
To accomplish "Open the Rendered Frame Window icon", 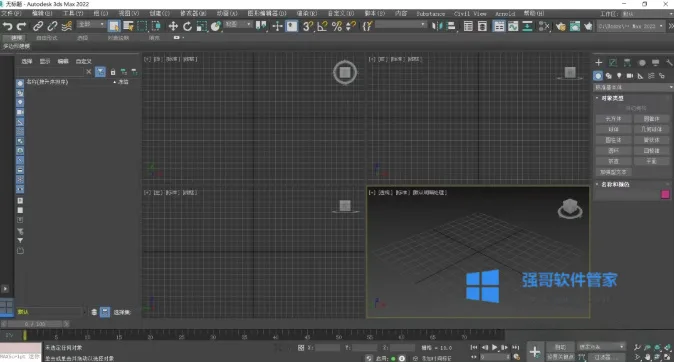I will (x=575, y=26).
